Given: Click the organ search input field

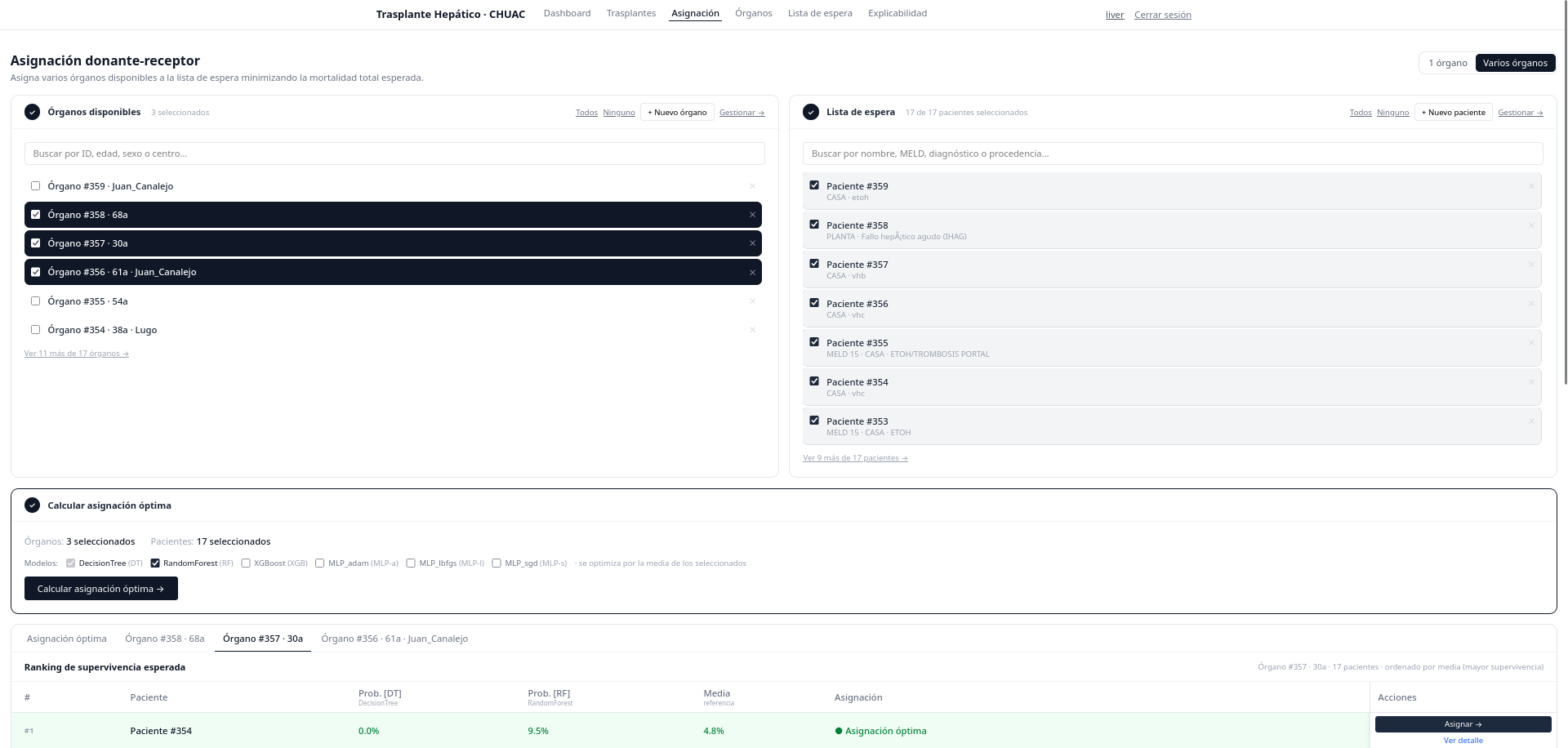Looking at the screenshot, I should [394, 154].
